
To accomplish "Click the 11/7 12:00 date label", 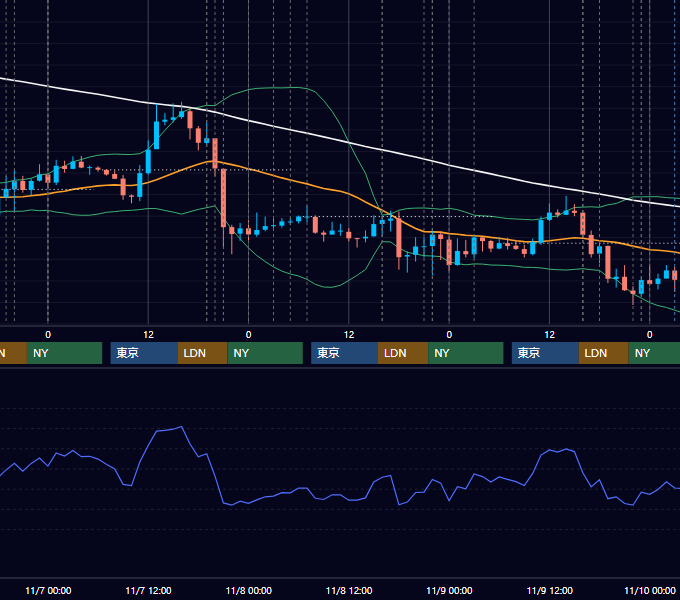I will pos(148,590).
